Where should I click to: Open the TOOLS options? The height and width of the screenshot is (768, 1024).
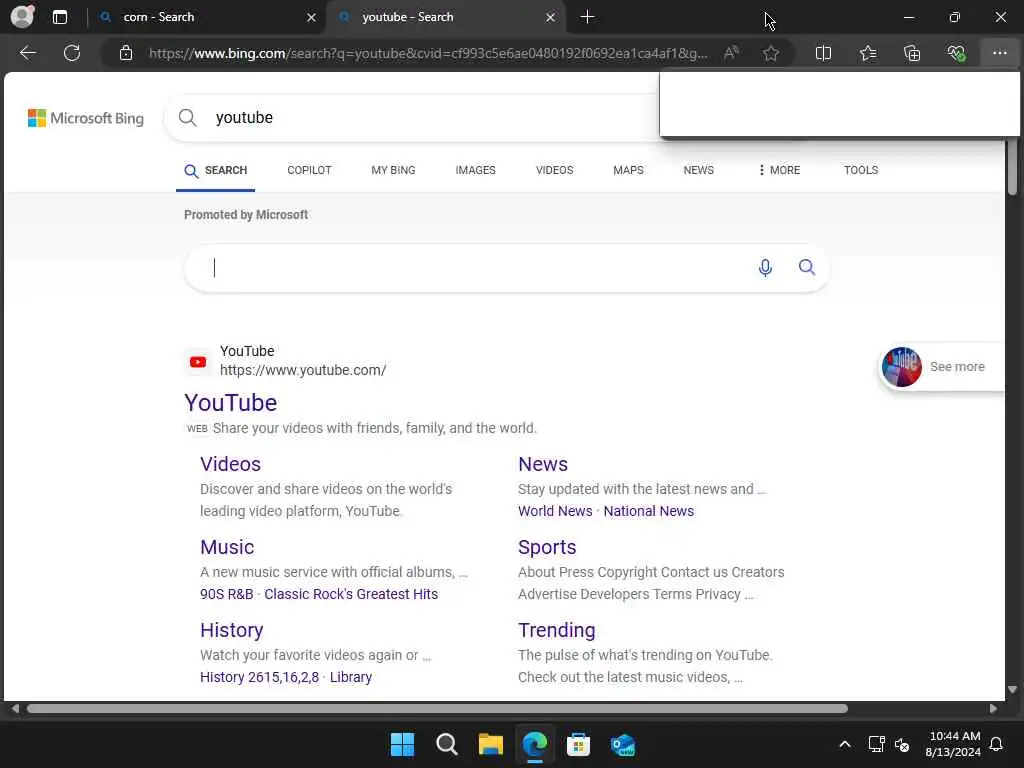pyautogui.click(x=861, y=170)
